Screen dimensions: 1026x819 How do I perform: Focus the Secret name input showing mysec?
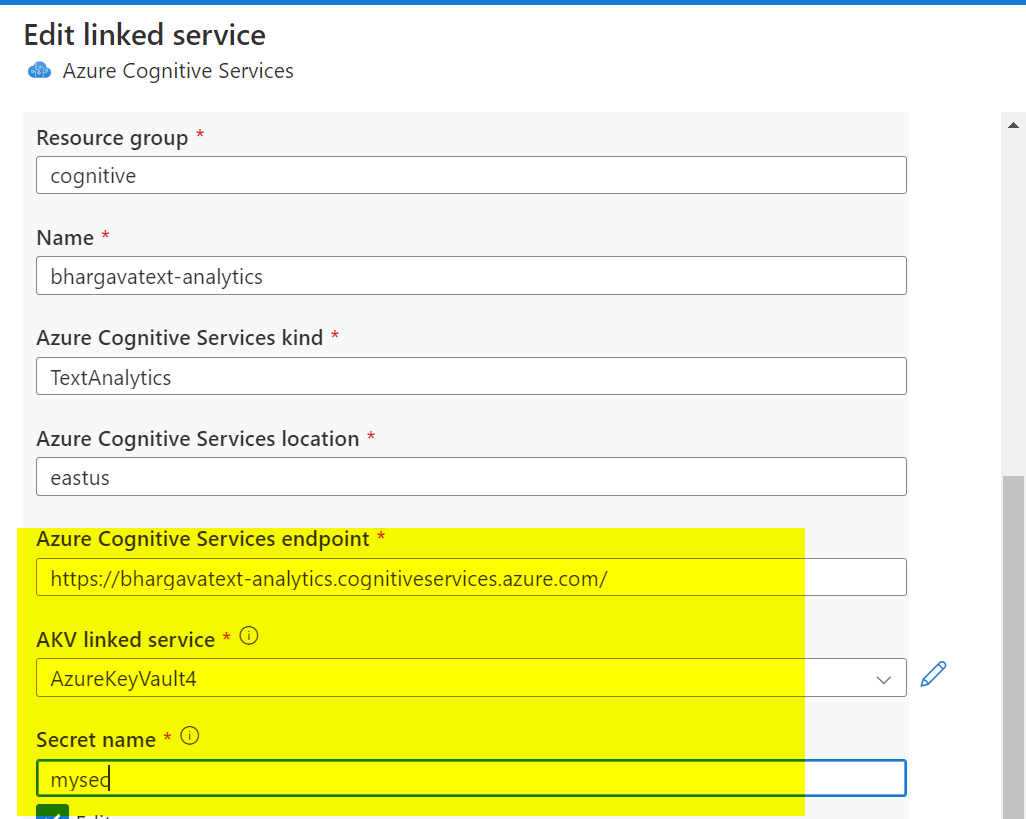470,777
